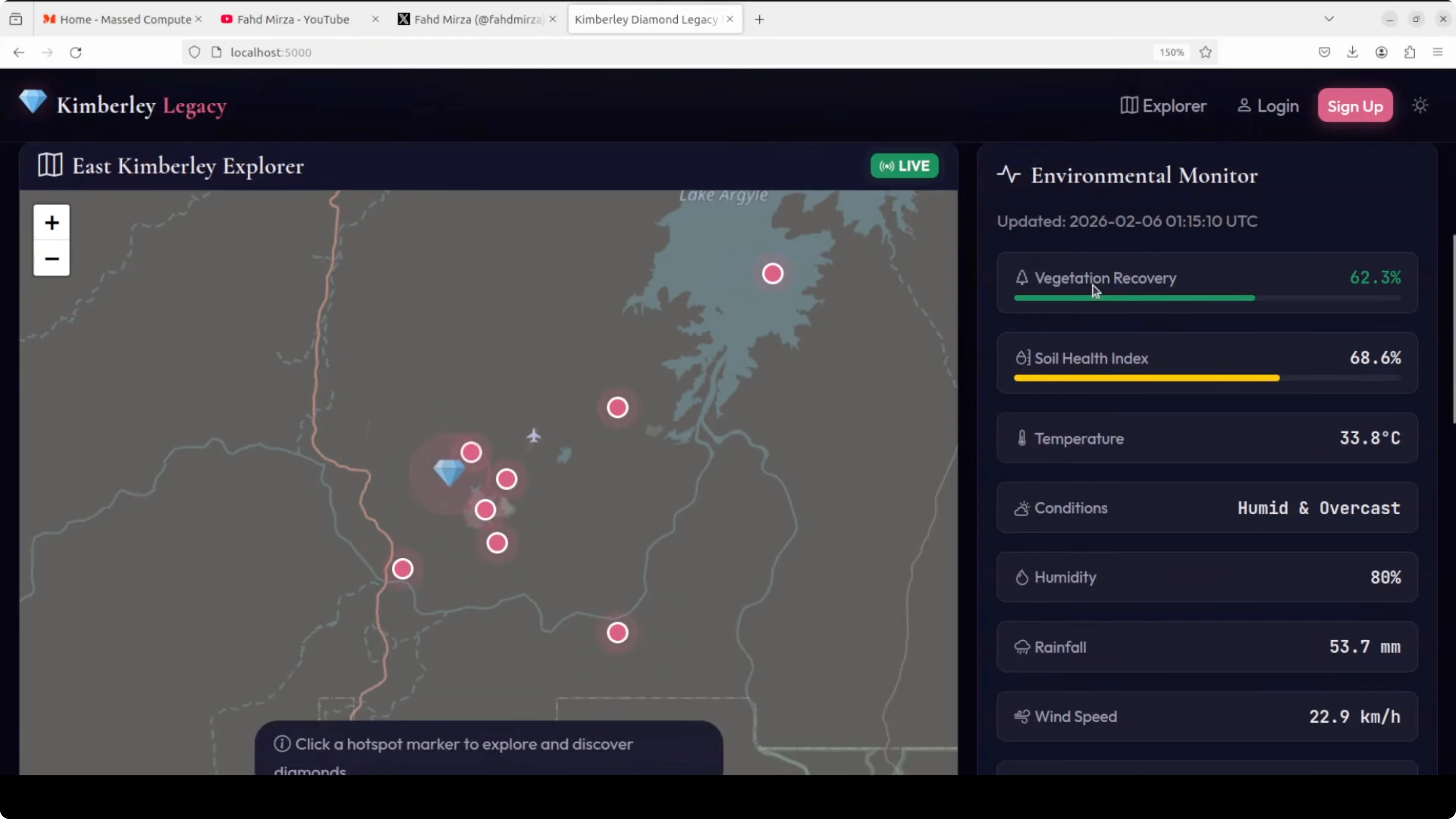Screen dimensions: 1456x819
Task: Click the Kimberley Legacy diamond logo
Action: click(33, 102)
